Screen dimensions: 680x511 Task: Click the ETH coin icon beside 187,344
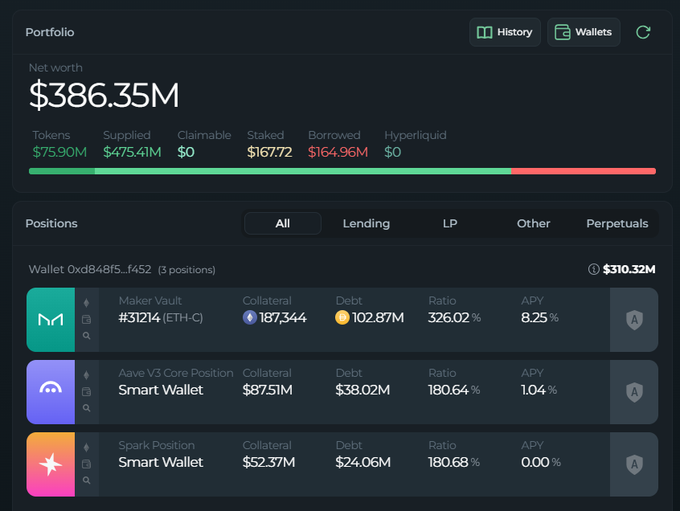pos(249,318)
